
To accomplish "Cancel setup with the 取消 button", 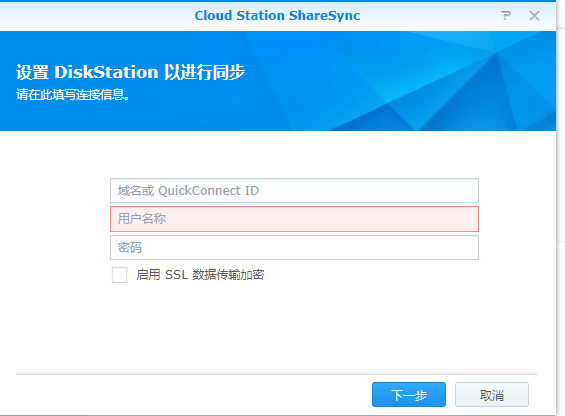I will [x=492, y=395].
